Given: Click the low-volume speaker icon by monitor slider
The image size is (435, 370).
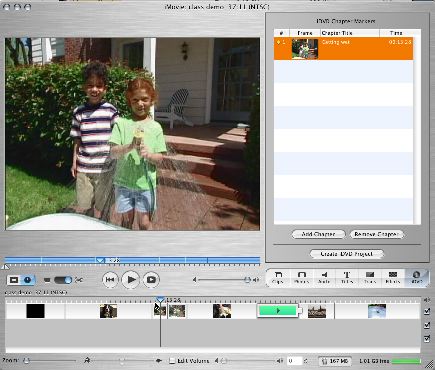Looking at the screenshot, I should pyautogui.click(x=195, y=280).
